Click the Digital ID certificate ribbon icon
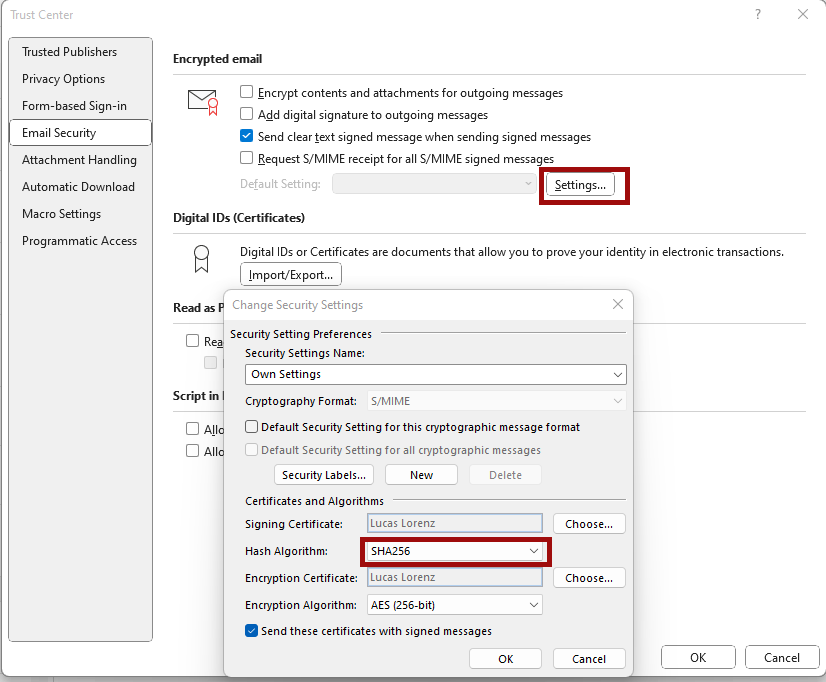826x682 pixels. pos(201,259)
